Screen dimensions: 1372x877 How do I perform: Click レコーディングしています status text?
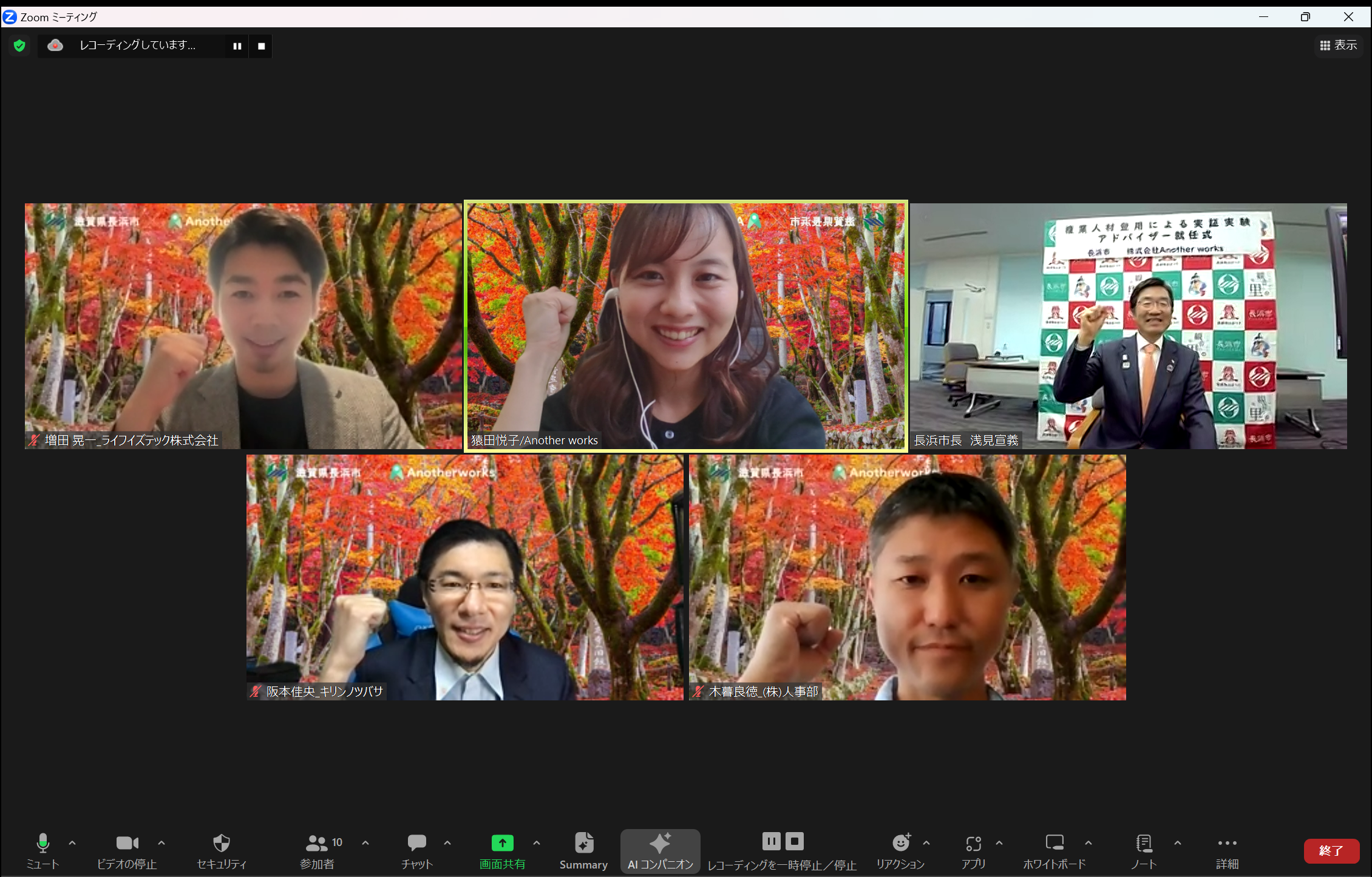tap(138, 46)
